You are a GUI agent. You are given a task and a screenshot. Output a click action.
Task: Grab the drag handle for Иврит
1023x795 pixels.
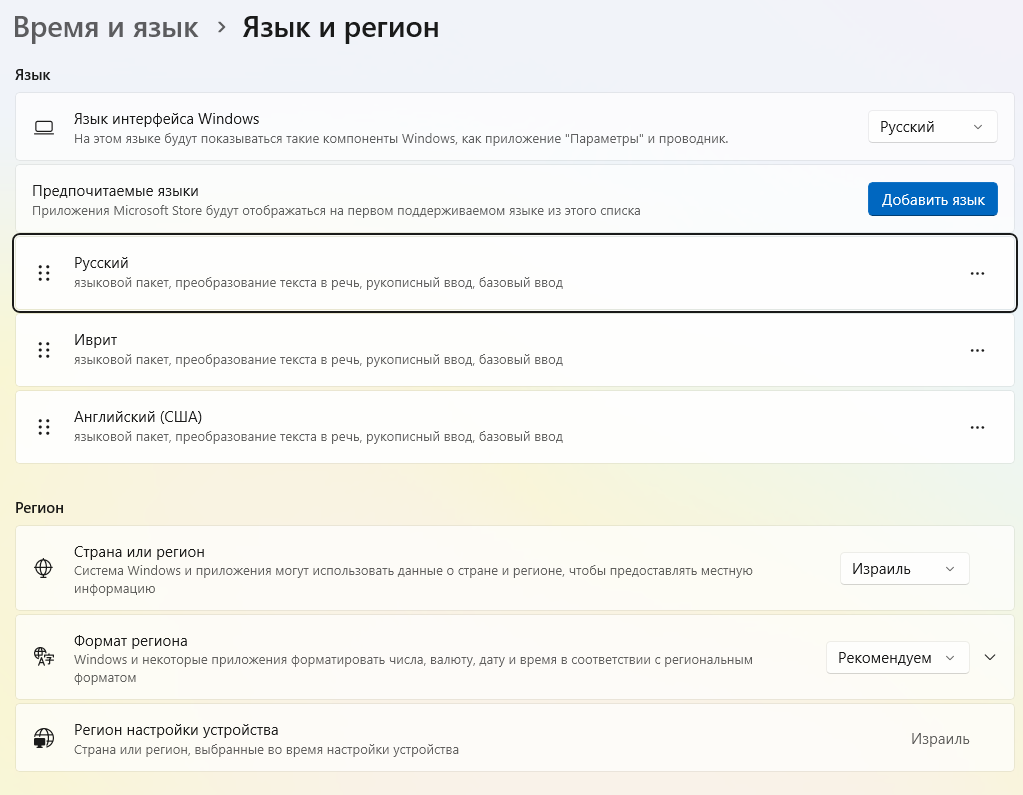click(44, 350)
